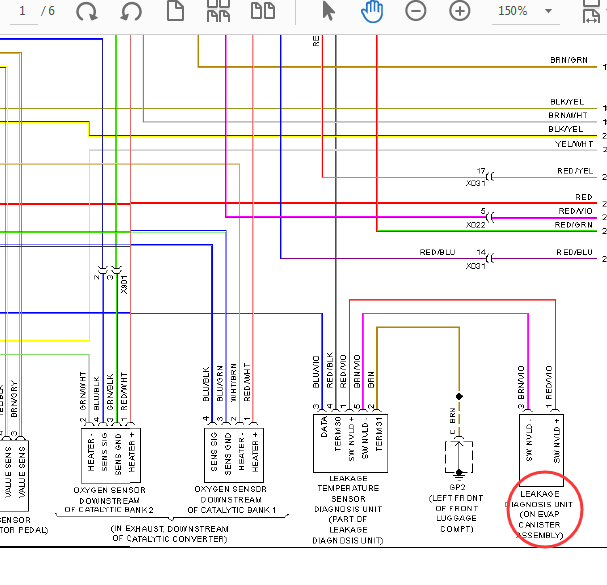The width and height of the screenshot is (607, 585).
Task: Click the GP2 ground point label
Action: click(457, 487)
